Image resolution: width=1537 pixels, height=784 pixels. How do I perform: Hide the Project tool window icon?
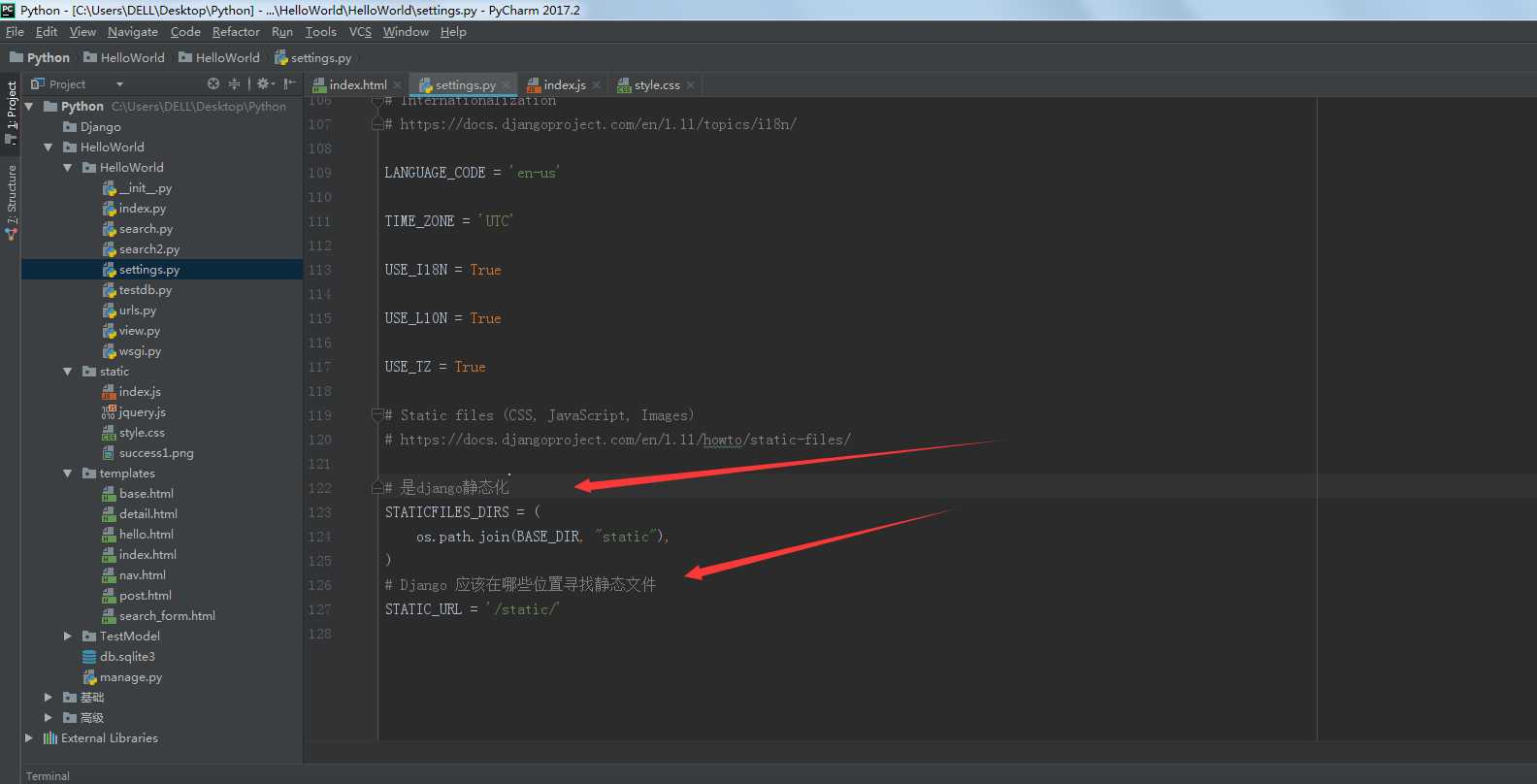tap(289, 84)
